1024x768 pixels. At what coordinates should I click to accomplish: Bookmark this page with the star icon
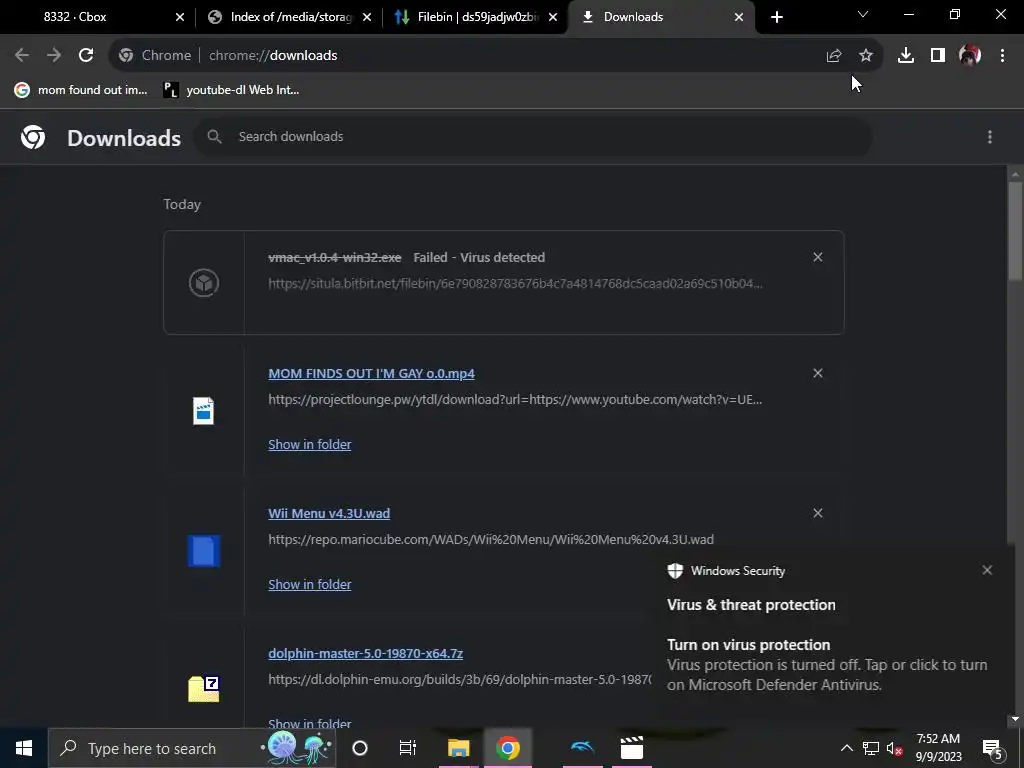point(866,56)
